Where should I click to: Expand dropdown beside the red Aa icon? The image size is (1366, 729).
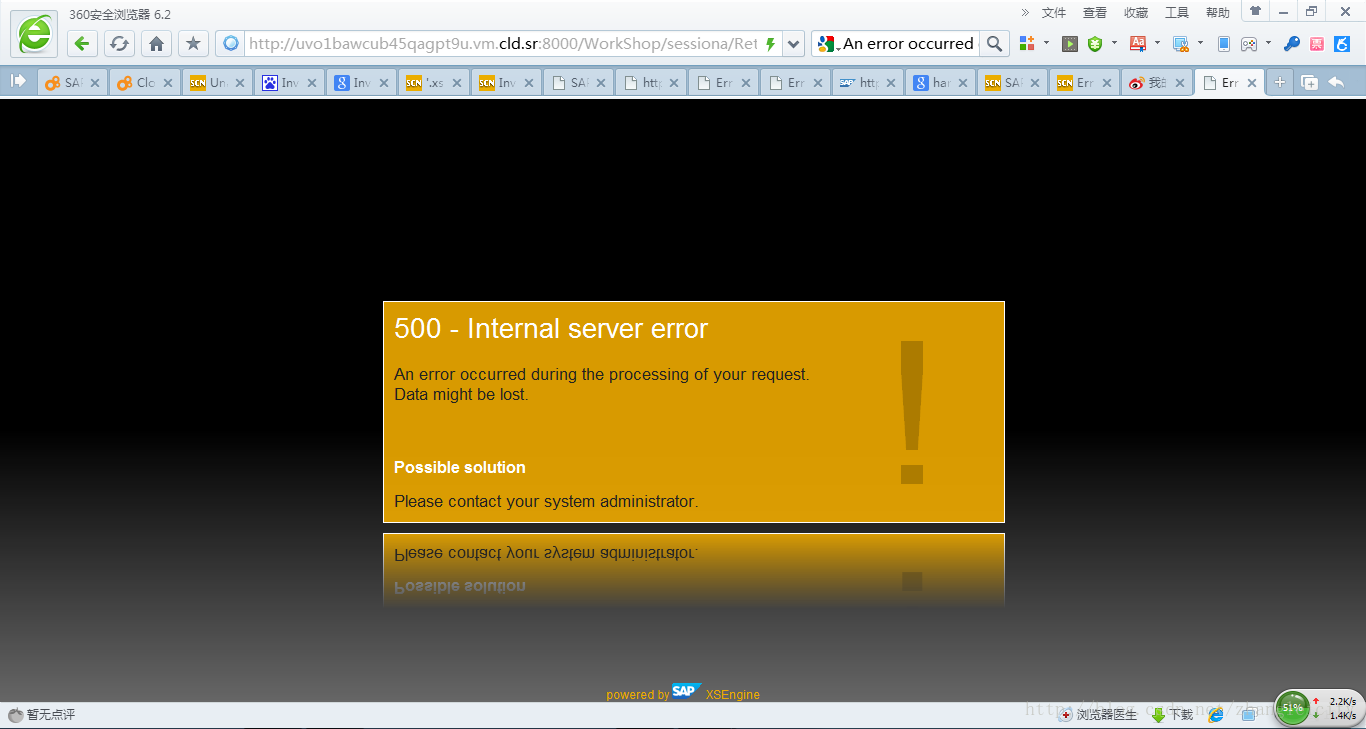coord(1157,43)
